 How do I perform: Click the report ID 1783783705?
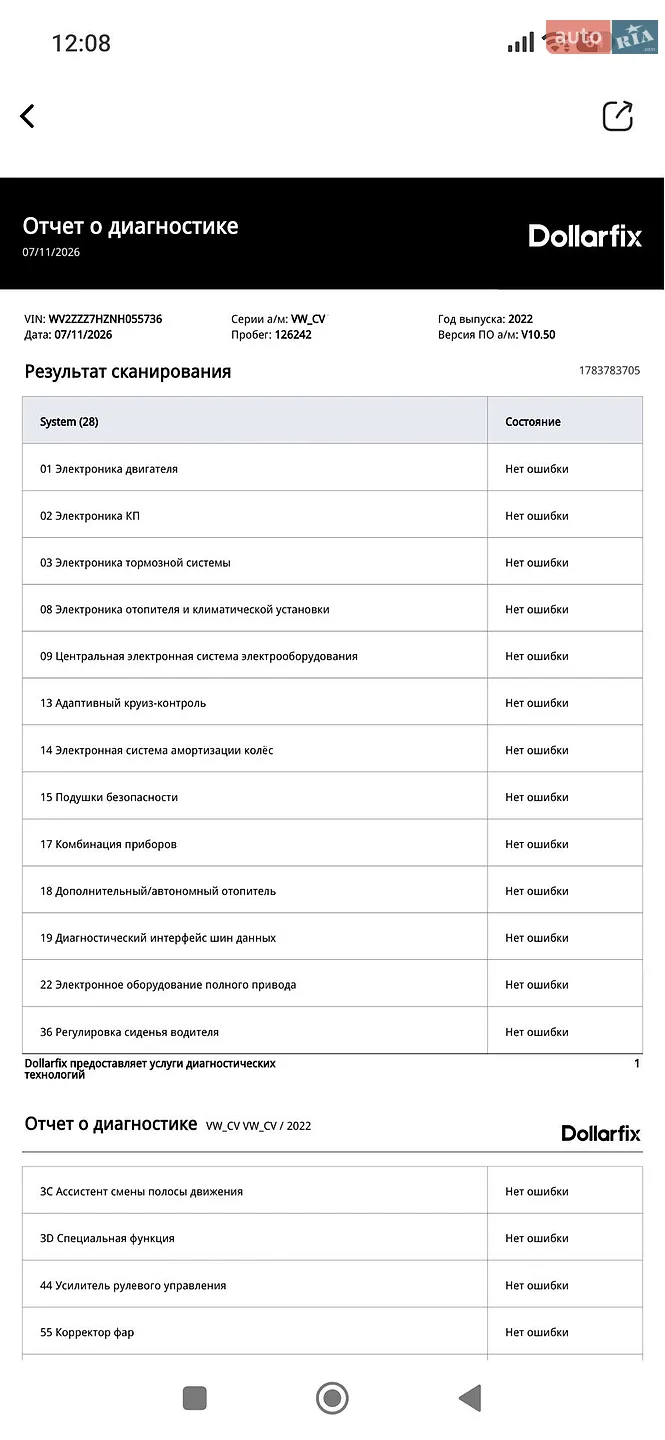pos(610,371)
